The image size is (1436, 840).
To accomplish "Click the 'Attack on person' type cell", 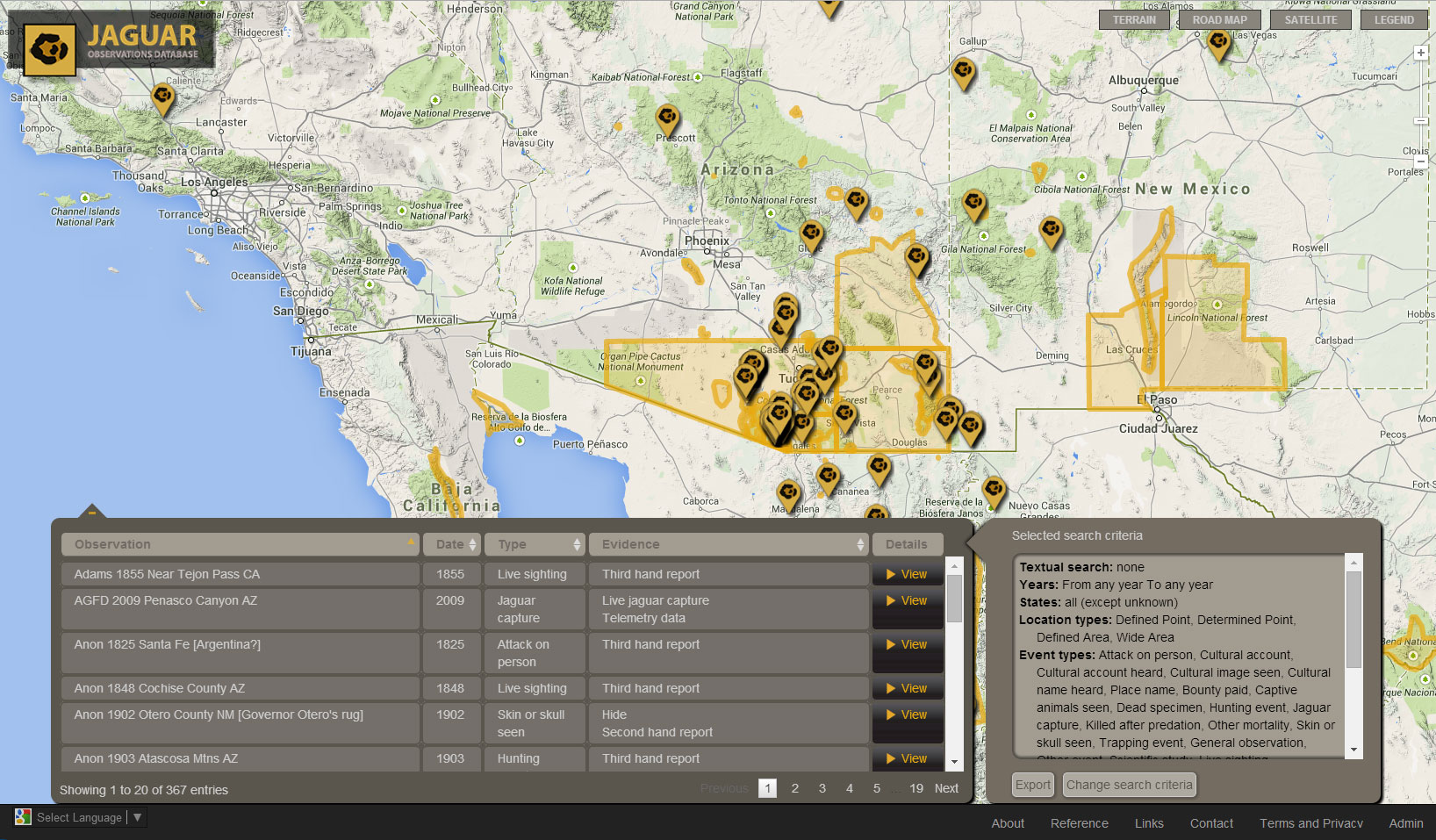I will (535, 653).
